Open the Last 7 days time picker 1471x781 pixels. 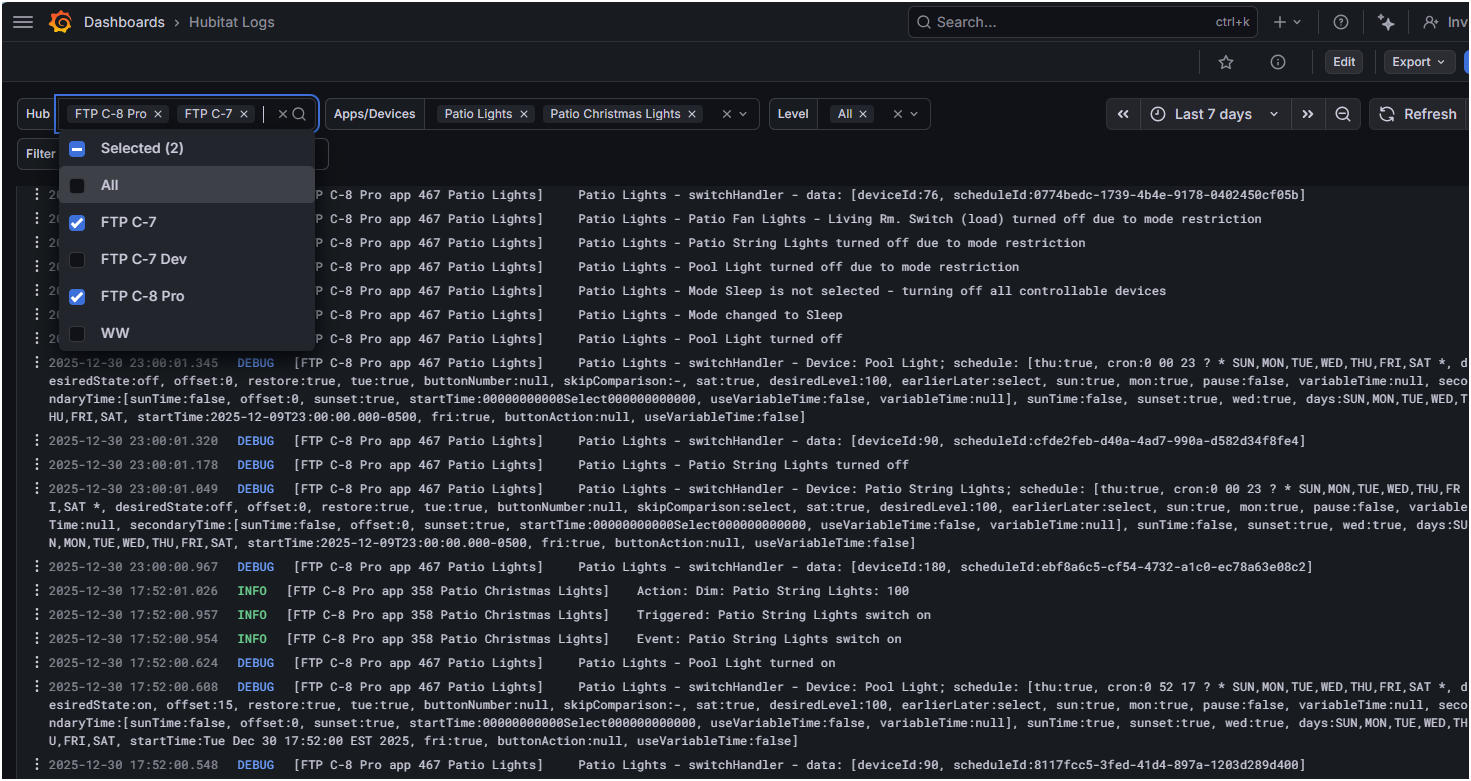(1214, 114)
